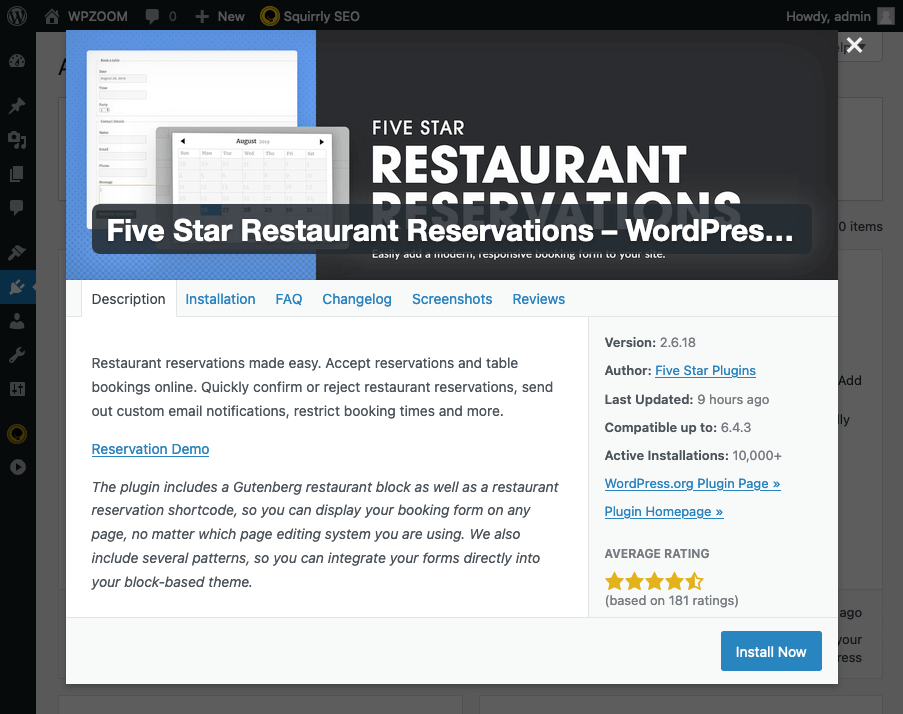View the Screenshots tab
903x714 pixels.
[452, 299]
